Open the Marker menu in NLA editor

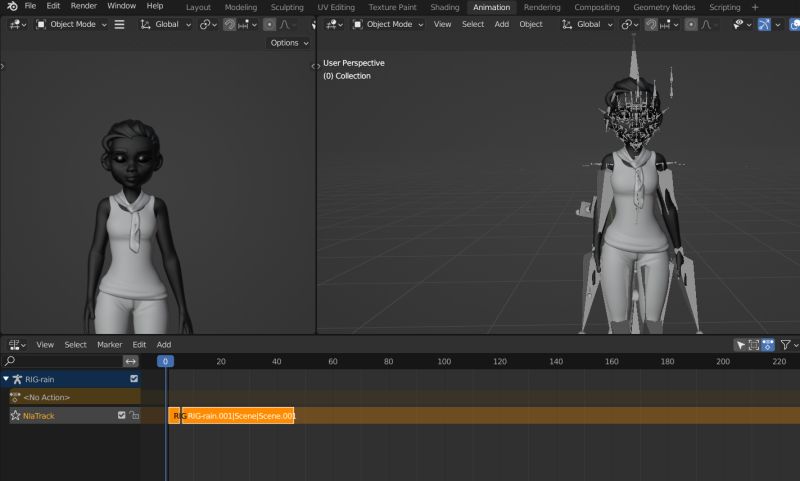click(x=109, y=344)
